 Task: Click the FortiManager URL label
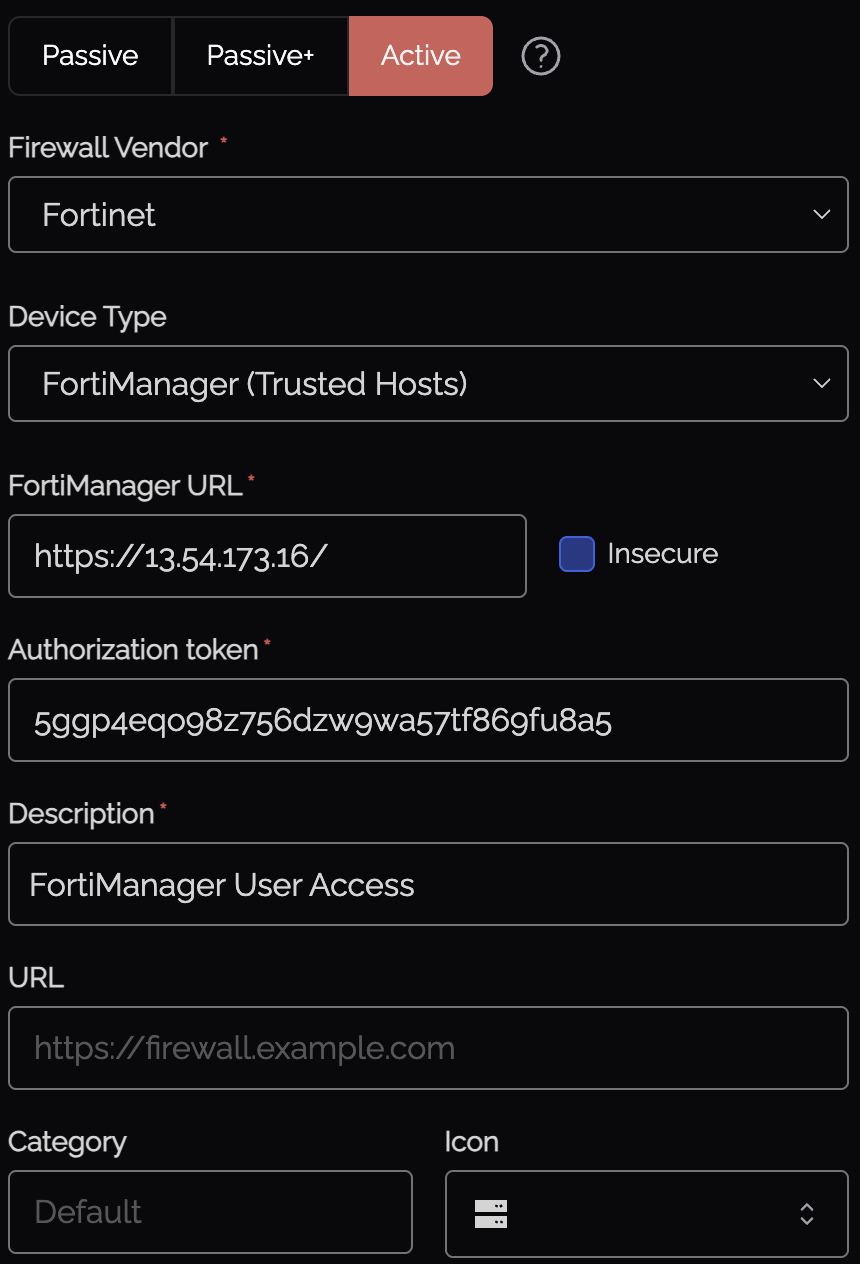click(125, 486)
